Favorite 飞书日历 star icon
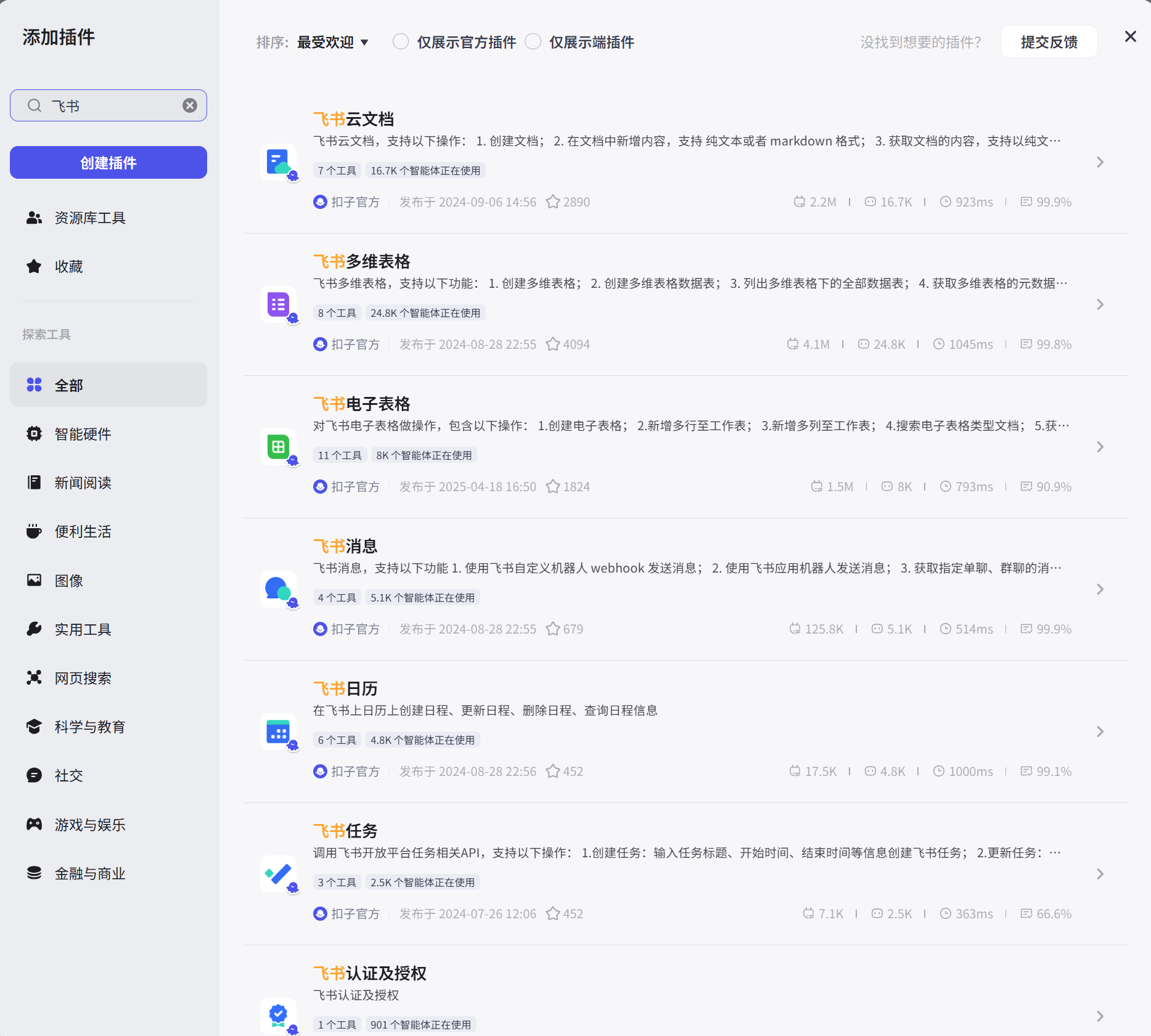Screen dimensions: 1151x1036 pos(553,772)
